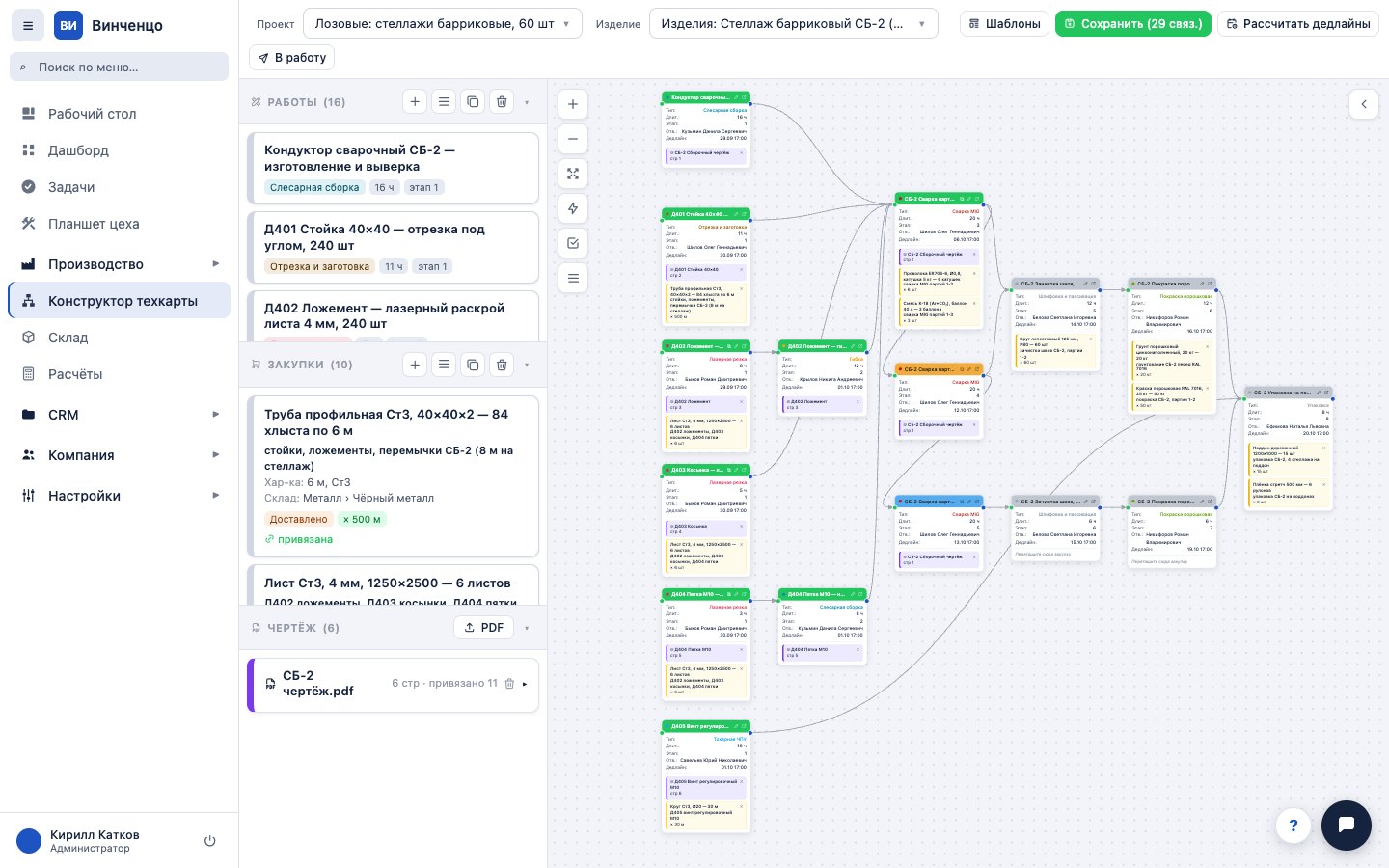The width and height of the screenshot is (1389, 868).
Task: Collapse the ЗАКУПКИ section chevron
Action: coord(527,365)
